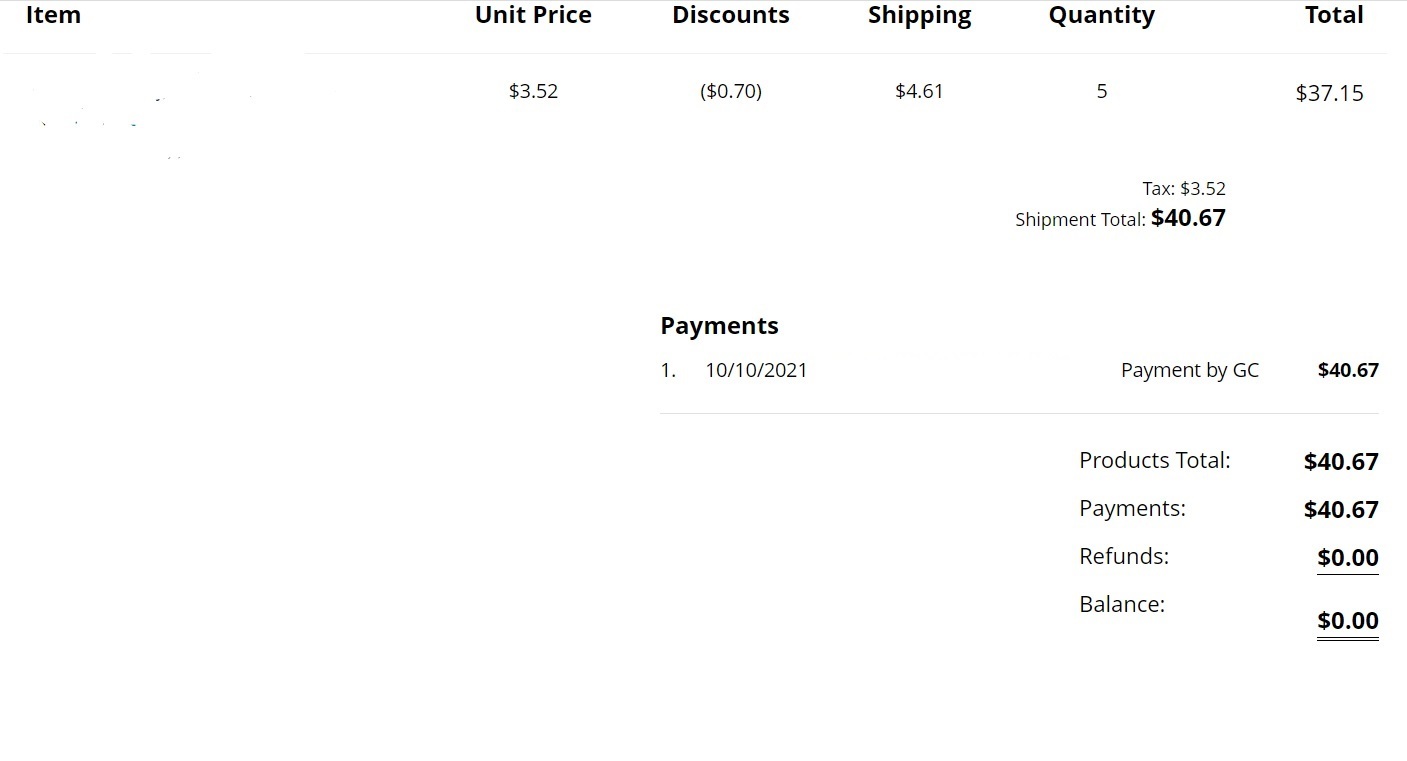This screenshot has height=761, width=1407.
Task: Click the Refunds label
Action: (x=1123, y=556)
